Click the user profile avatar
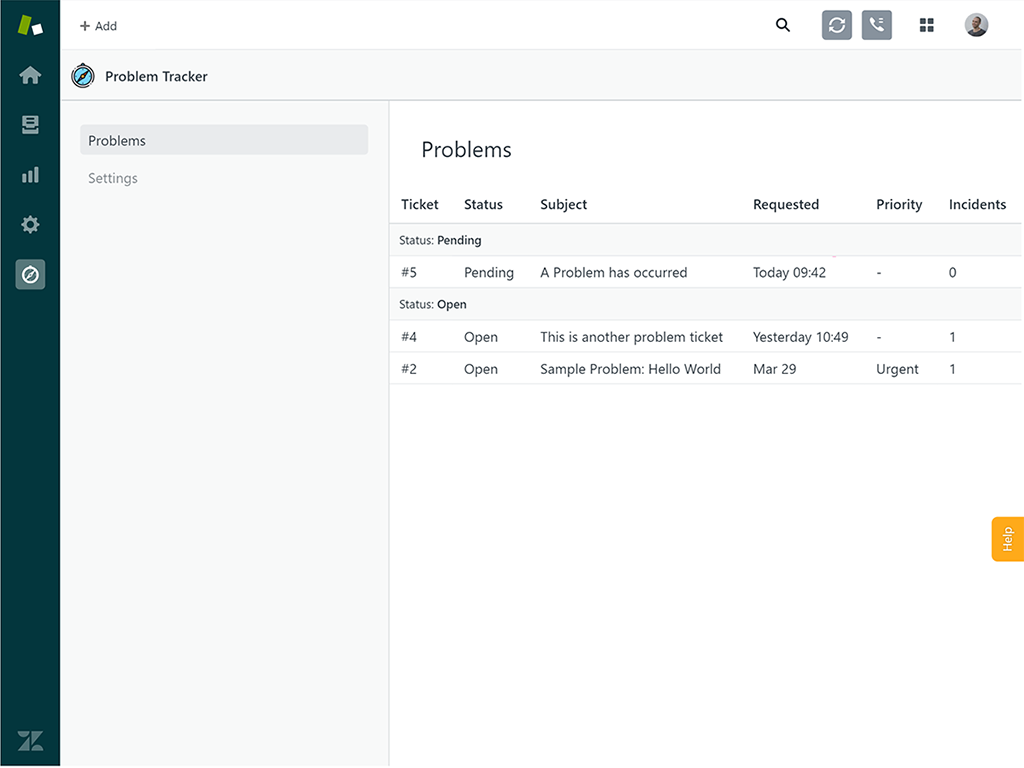 click(x=975, y=25)
